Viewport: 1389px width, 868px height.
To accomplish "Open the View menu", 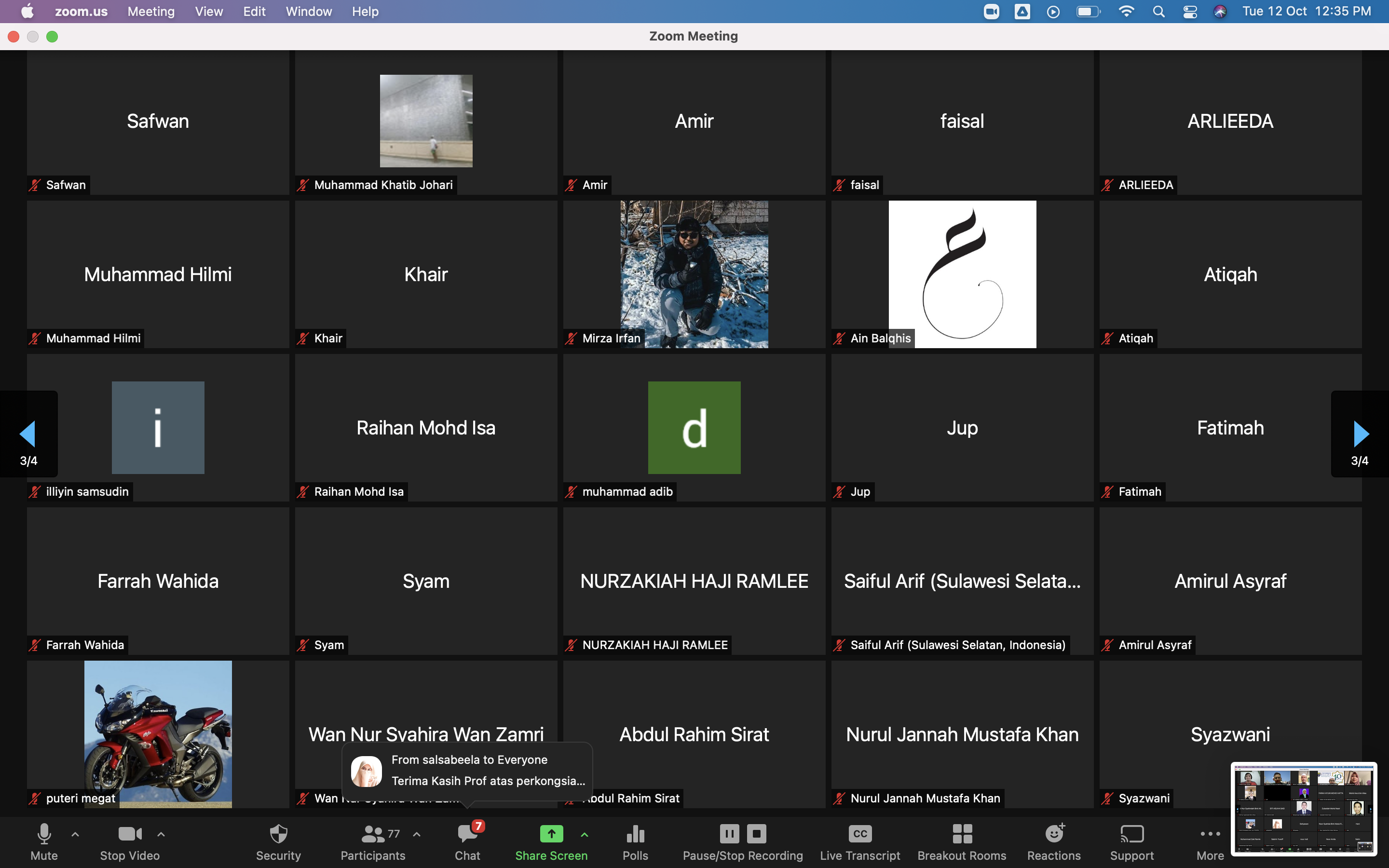I will pos(208,12).
